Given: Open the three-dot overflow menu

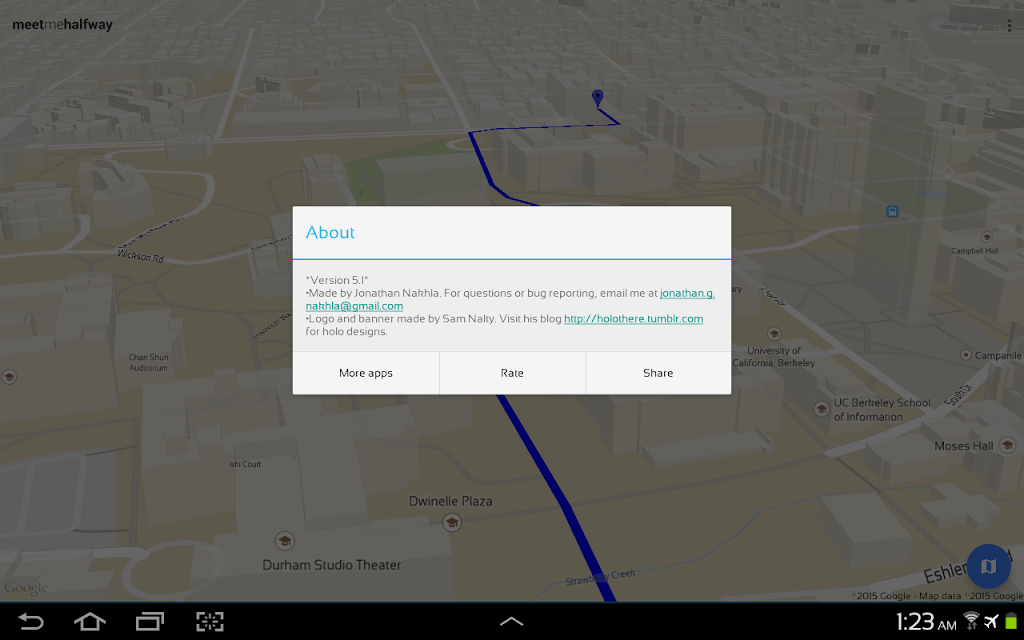Looking at the screenshot, I should (1009, 25).
